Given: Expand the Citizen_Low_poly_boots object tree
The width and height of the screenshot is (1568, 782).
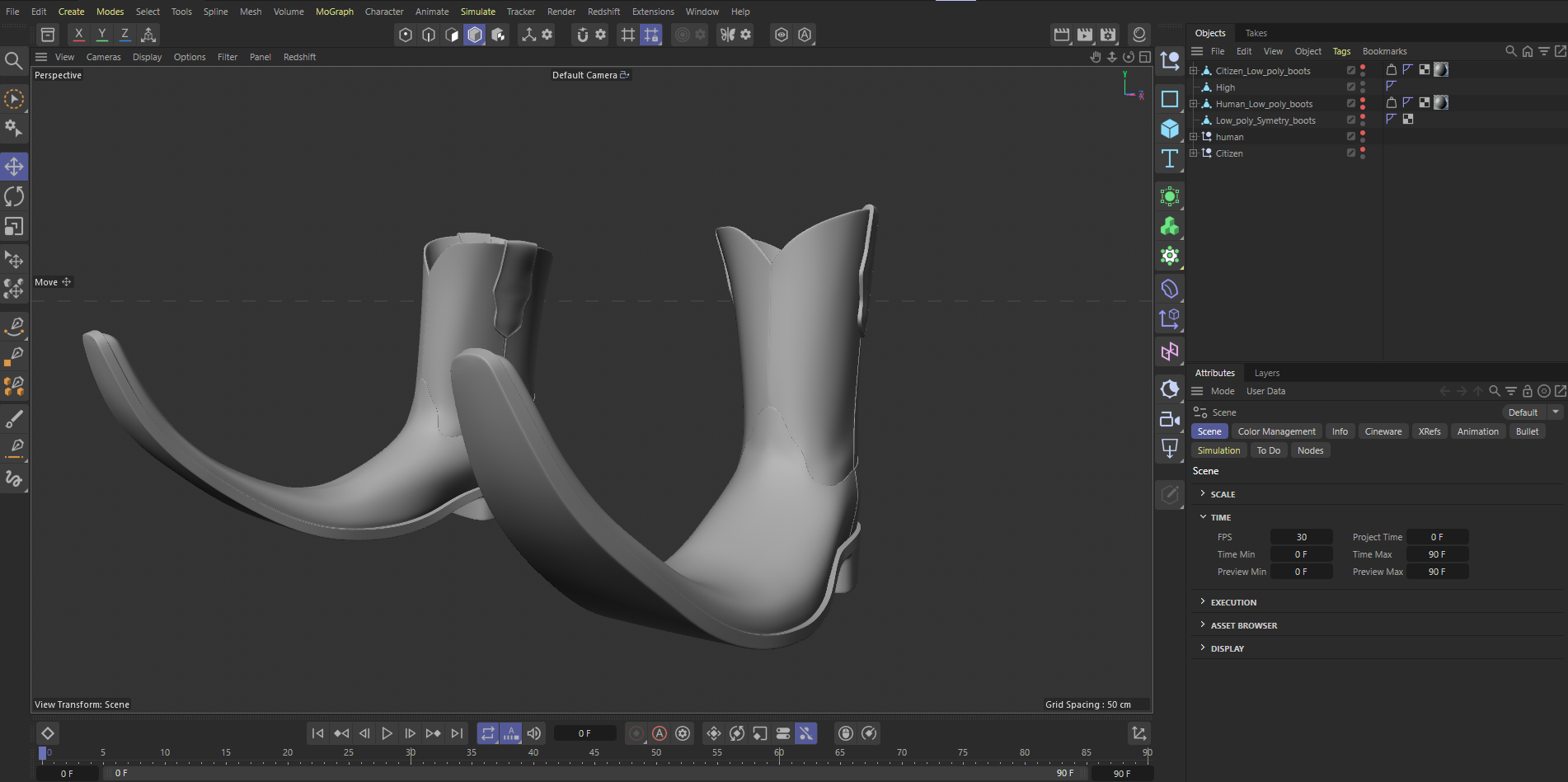Looking at the screenshot, I should point(1193,71).
